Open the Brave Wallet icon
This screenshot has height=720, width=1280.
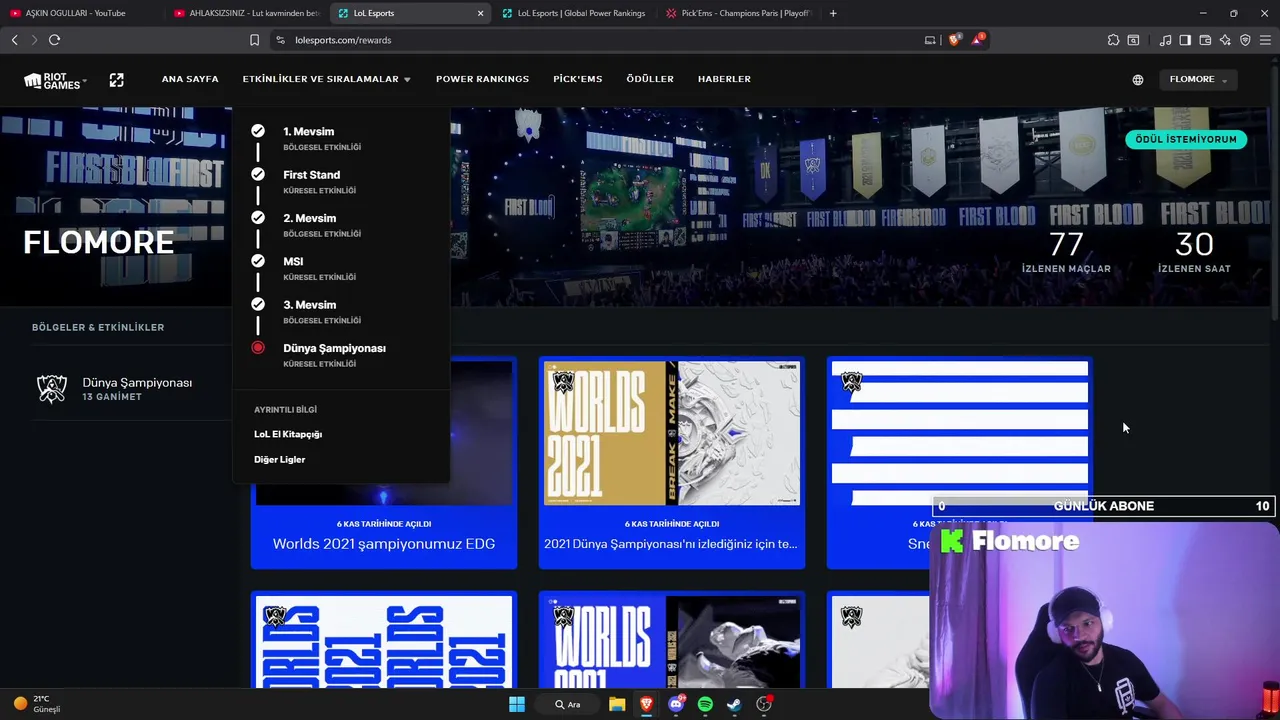[x=1205, y=40]
